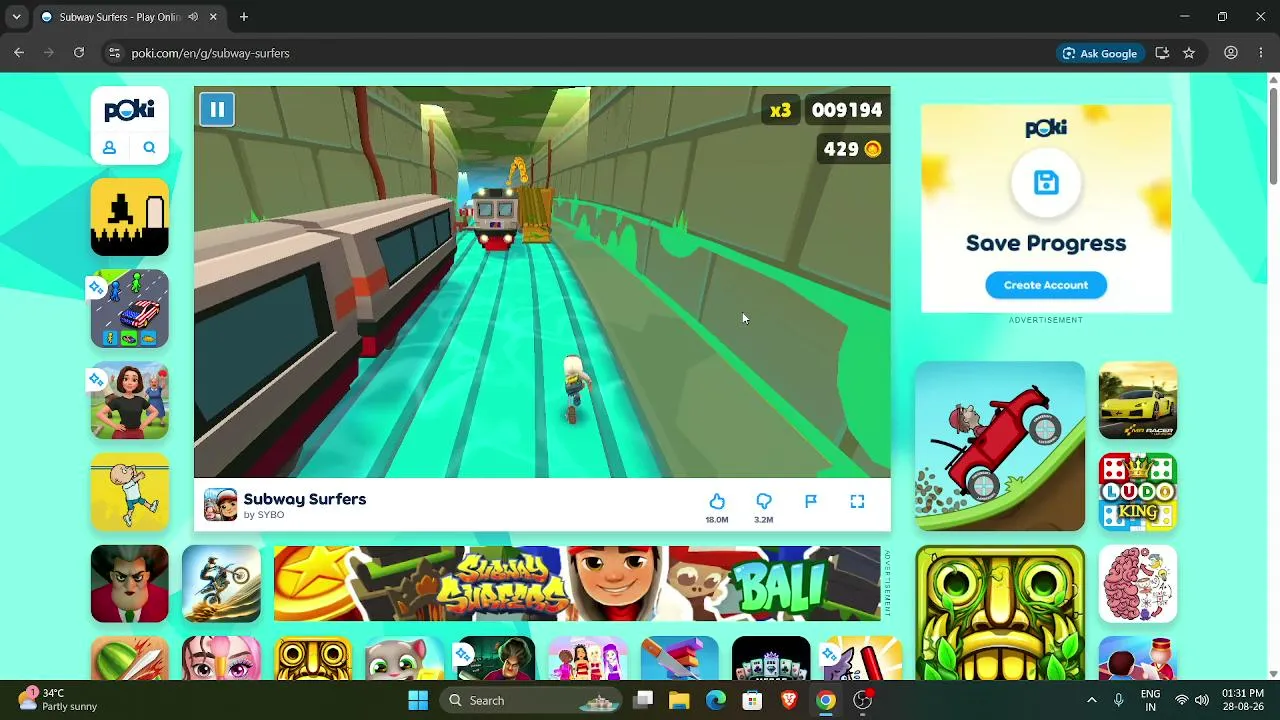Open the Poki search icon
The image size is (1280, 720).
coord(149,148)
